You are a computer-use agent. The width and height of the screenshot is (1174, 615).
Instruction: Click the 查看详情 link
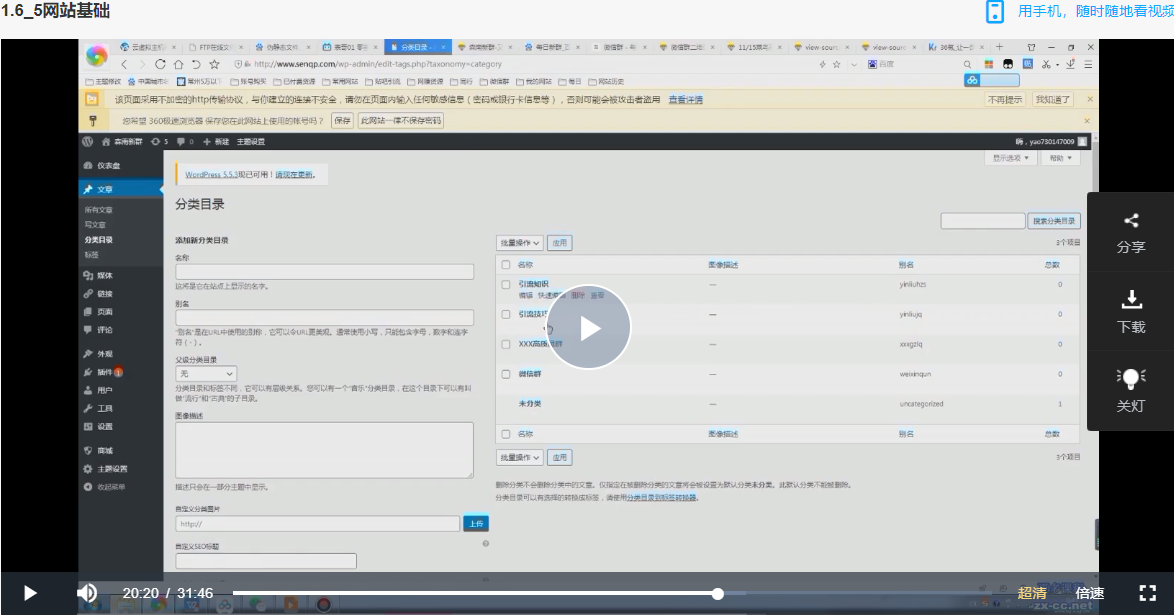[x=685, y=100]
